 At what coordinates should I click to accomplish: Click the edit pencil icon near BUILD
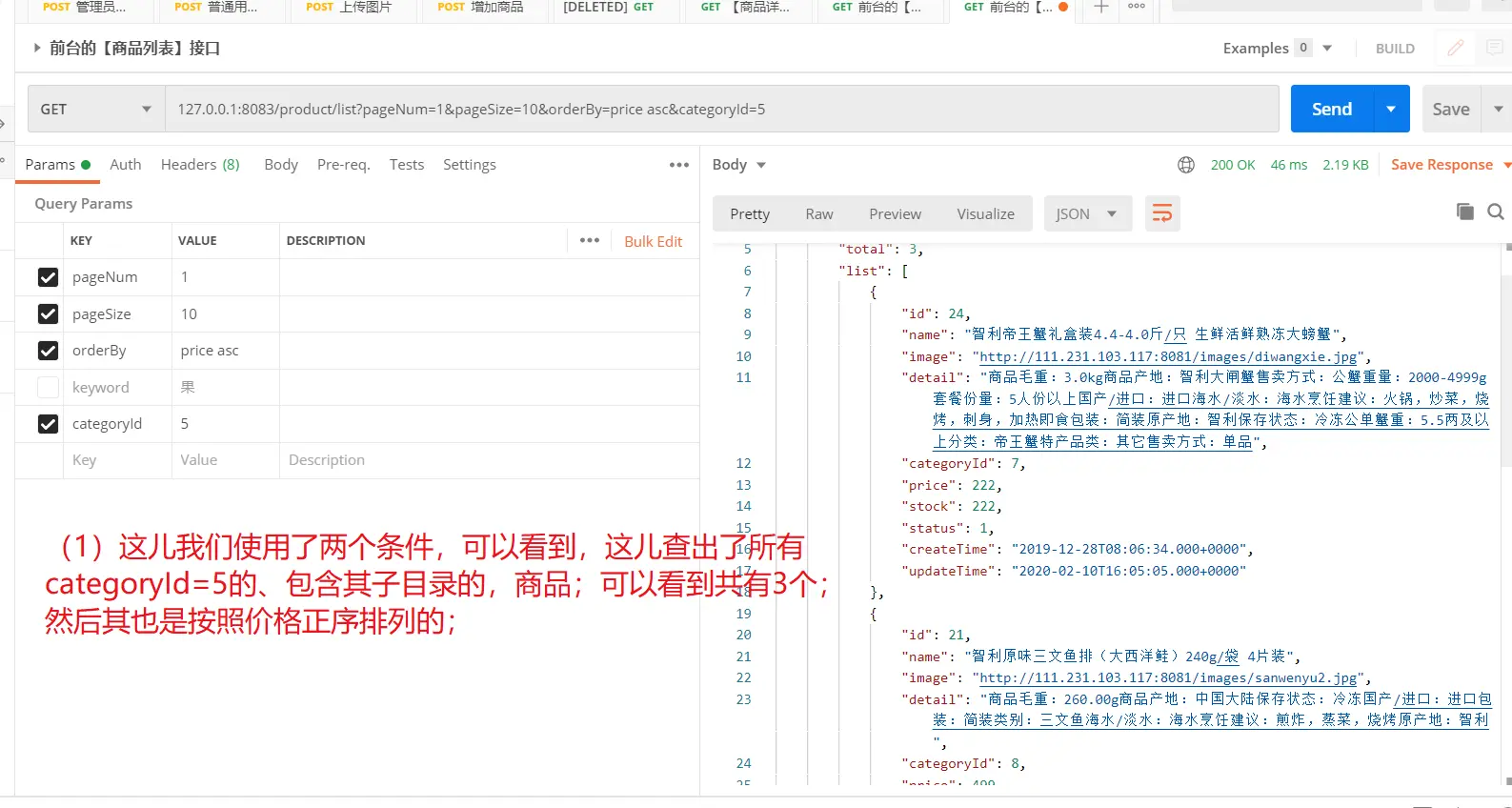click(1455, 48)
